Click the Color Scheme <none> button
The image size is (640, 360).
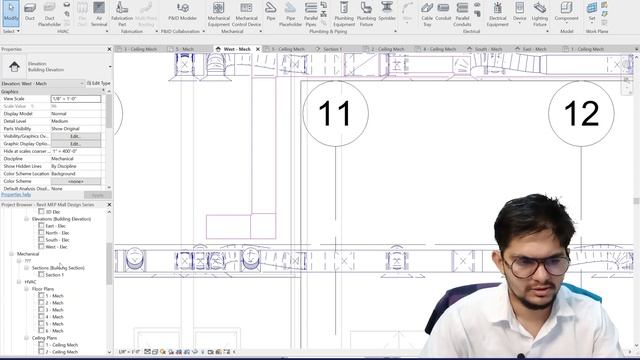[76, 181]
